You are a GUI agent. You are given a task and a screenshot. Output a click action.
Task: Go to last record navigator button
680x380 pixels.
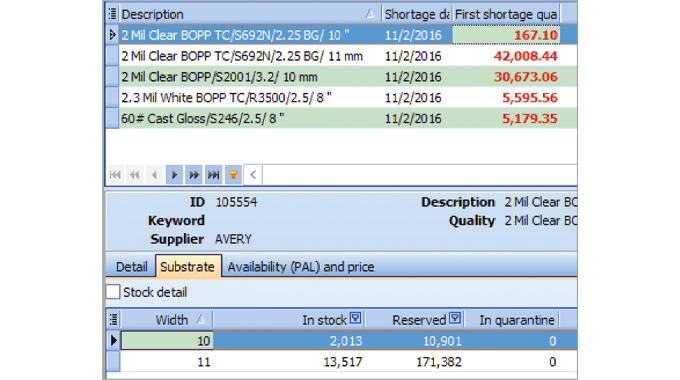(x=213, y=175)
